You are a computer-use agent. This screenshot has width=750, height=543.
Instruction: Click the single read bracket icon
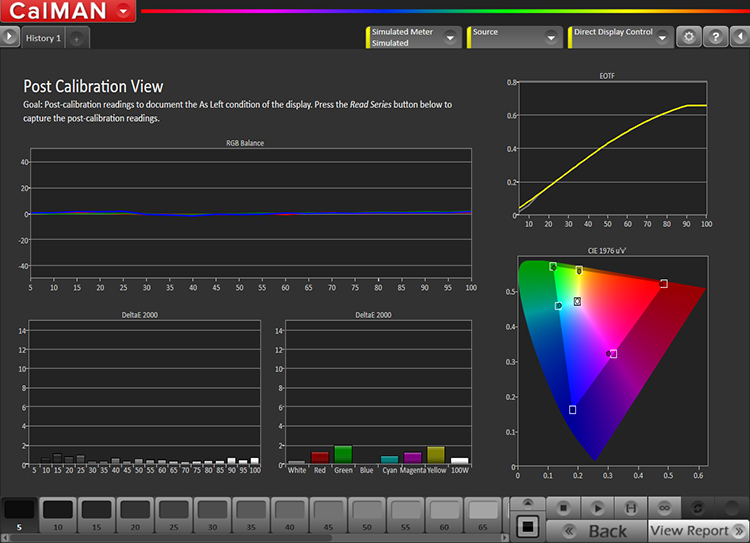630,507
